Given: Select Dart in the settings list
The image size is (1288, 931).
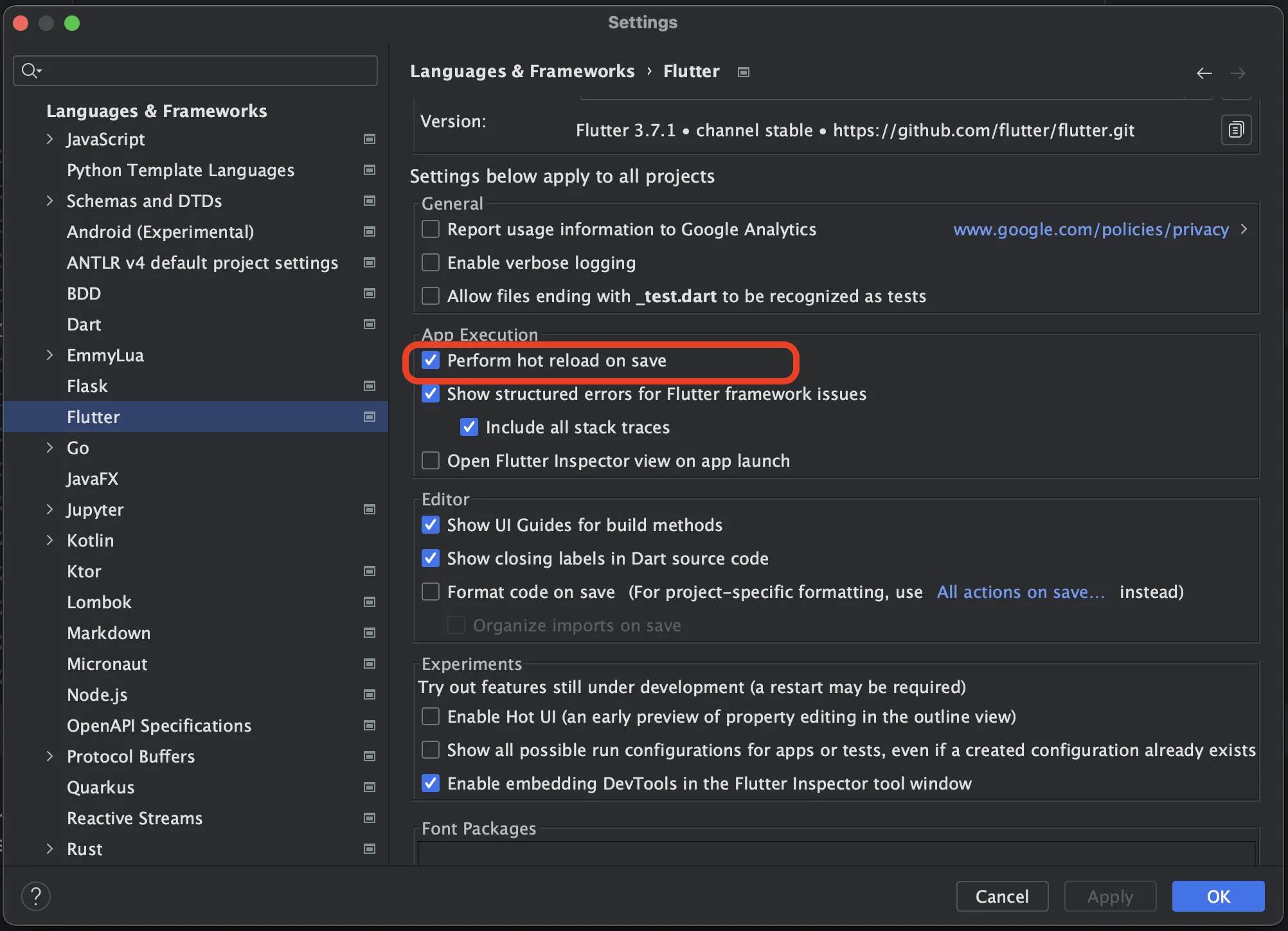Looking at the screenshot, I should [84, 324].
